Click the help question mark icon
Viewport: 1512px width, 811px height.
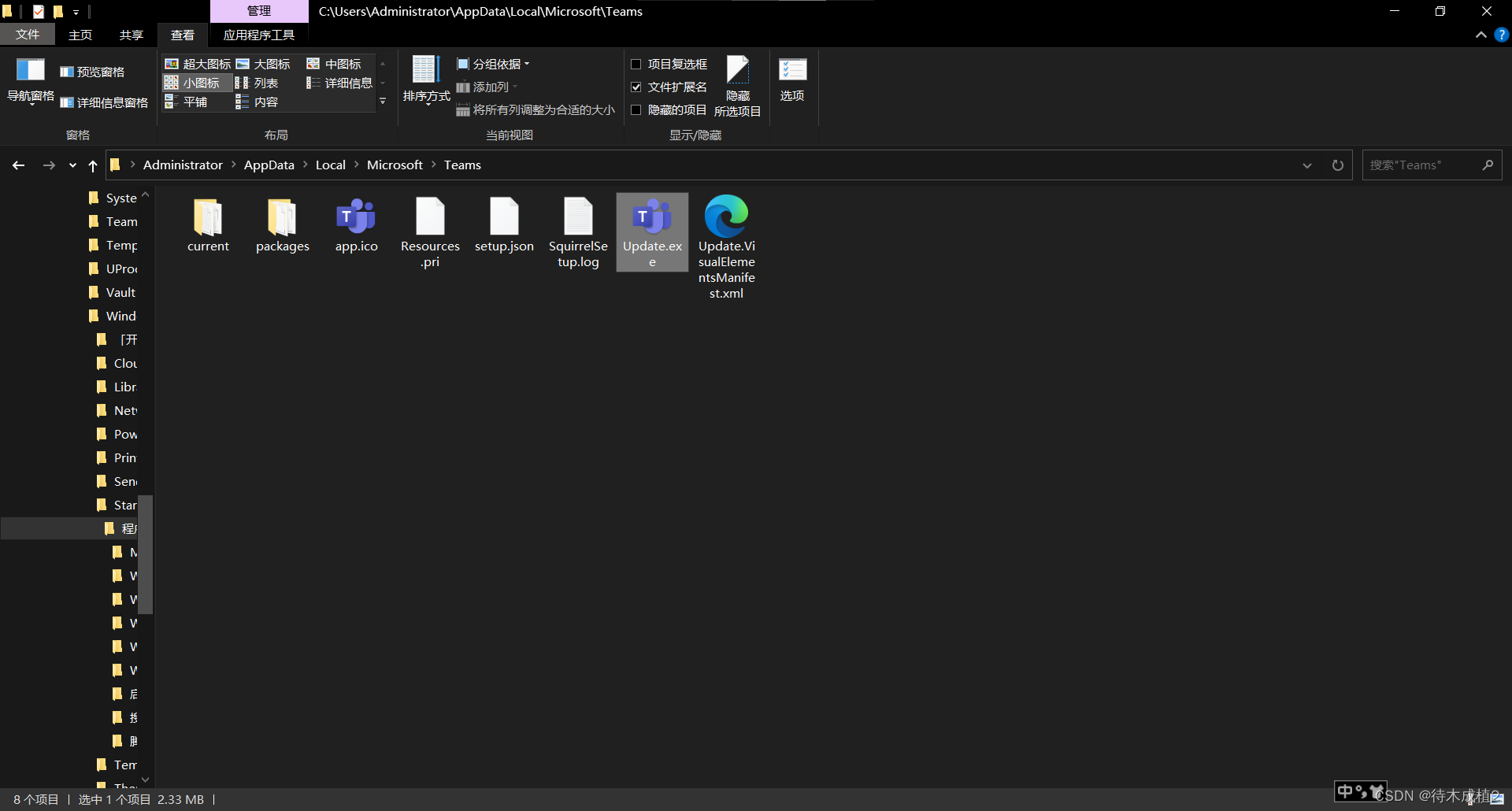pyautogui.click(x=1501, y=35)
